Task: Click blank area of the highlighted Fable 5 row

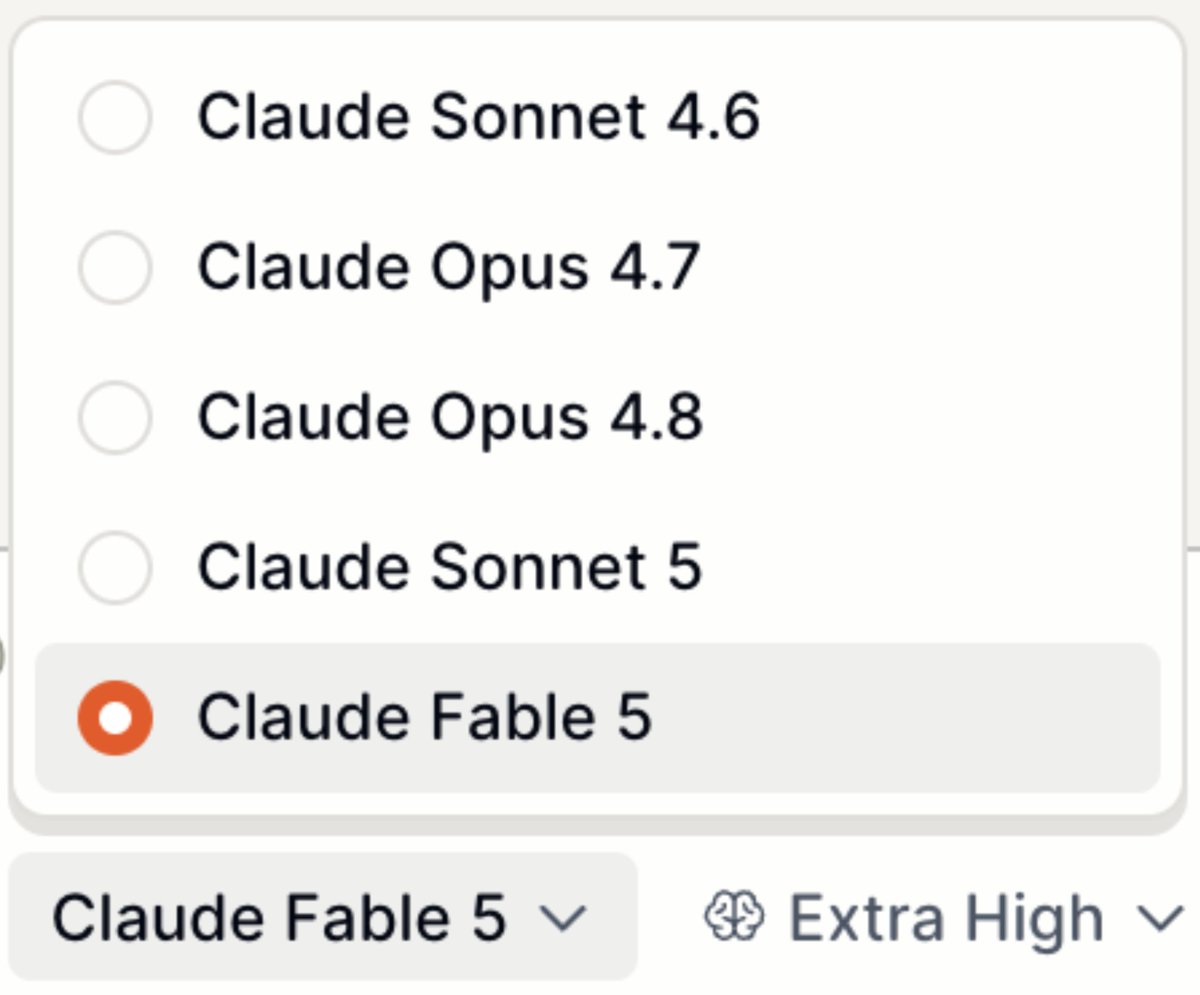Action: pyautogui.click(x=900, y=718)
